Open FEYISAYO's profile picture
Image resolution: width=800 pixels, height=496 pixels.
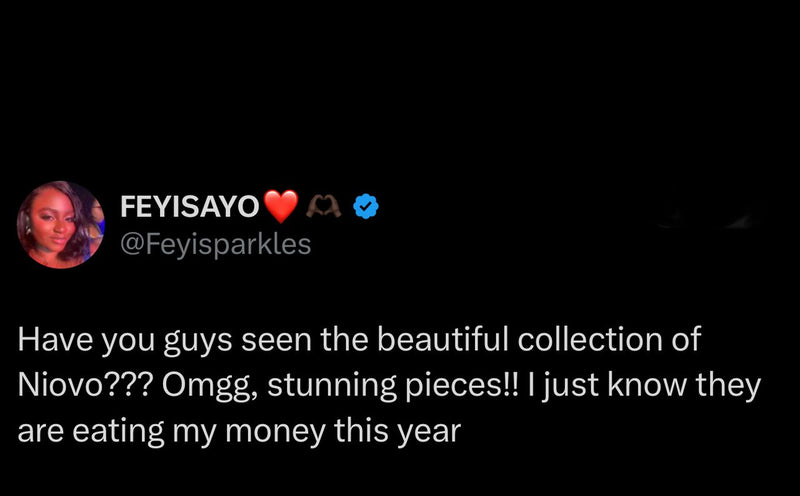coord(61,225)
